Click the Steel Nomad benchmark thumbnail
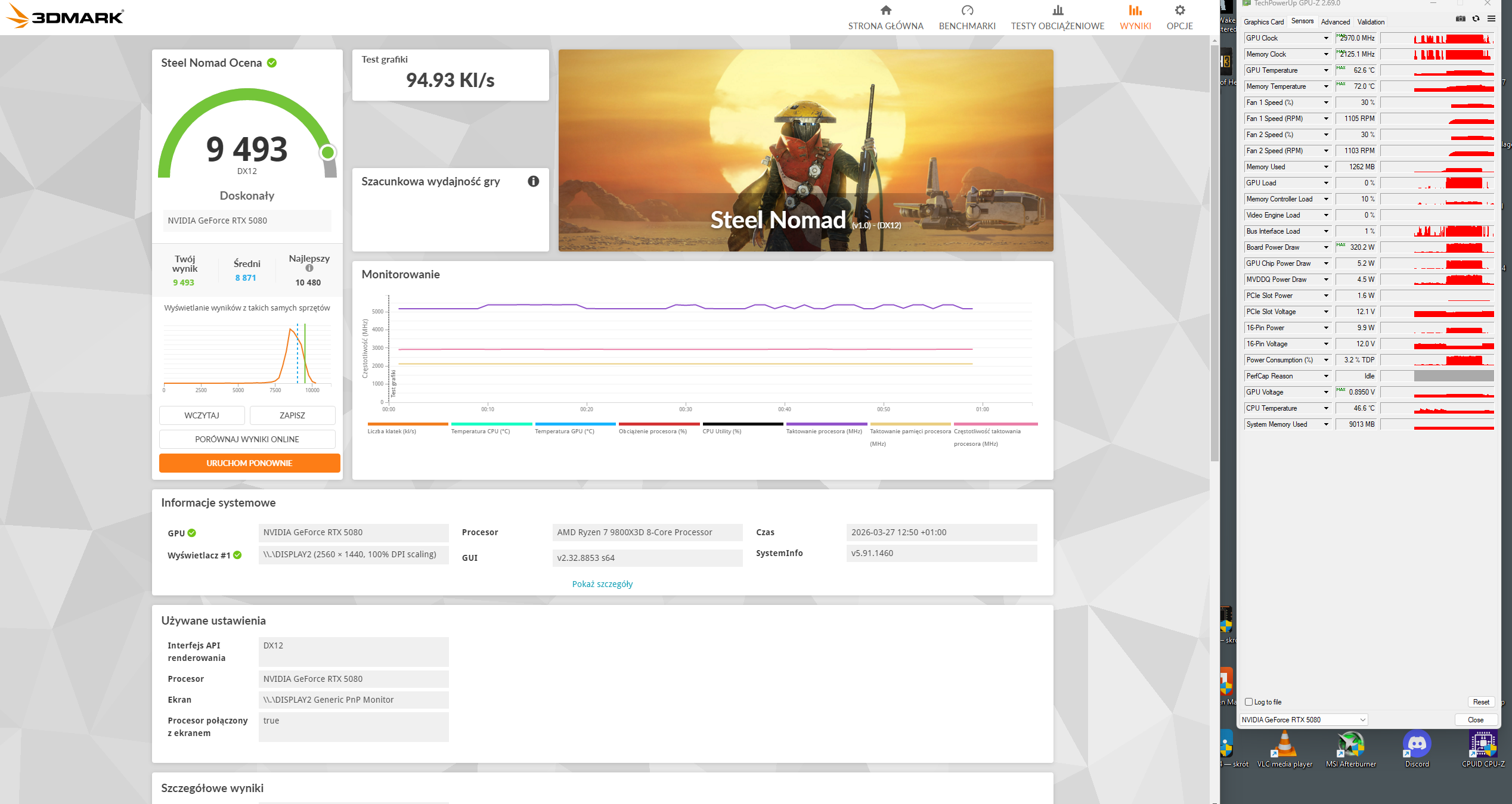This screenshot has height=804, width=1512. click(x=805, y=150)
